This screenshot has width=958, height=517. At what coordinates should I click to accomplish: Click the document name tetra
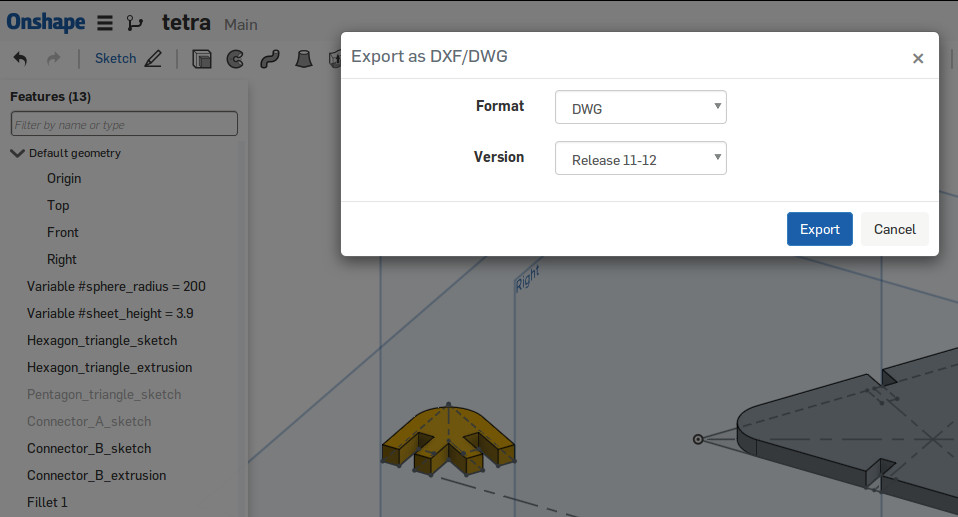[186, 23]
